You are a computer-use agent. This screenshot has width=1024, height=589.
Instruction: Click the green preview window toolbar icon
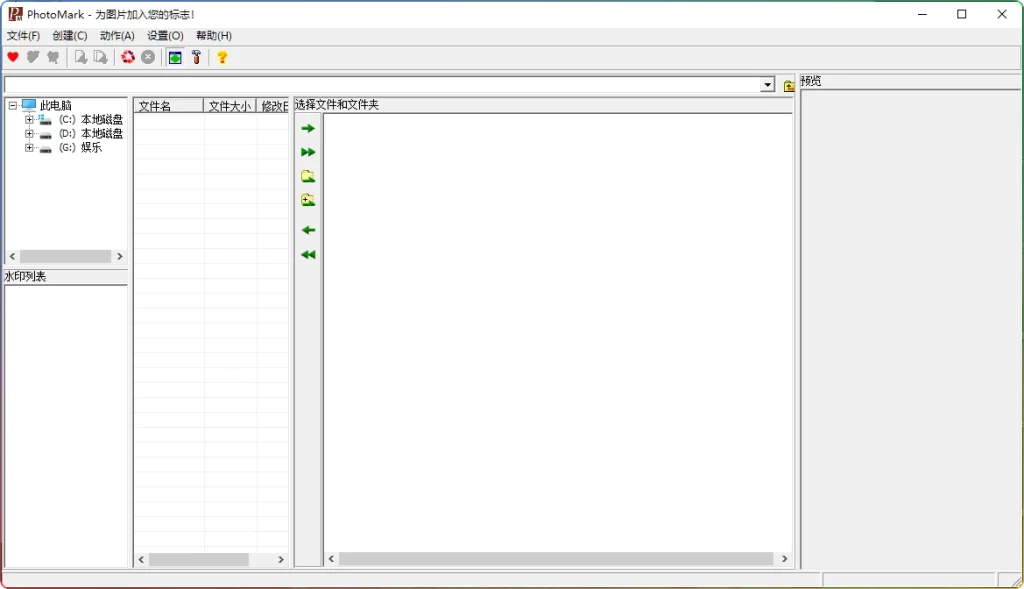point(175,58)
